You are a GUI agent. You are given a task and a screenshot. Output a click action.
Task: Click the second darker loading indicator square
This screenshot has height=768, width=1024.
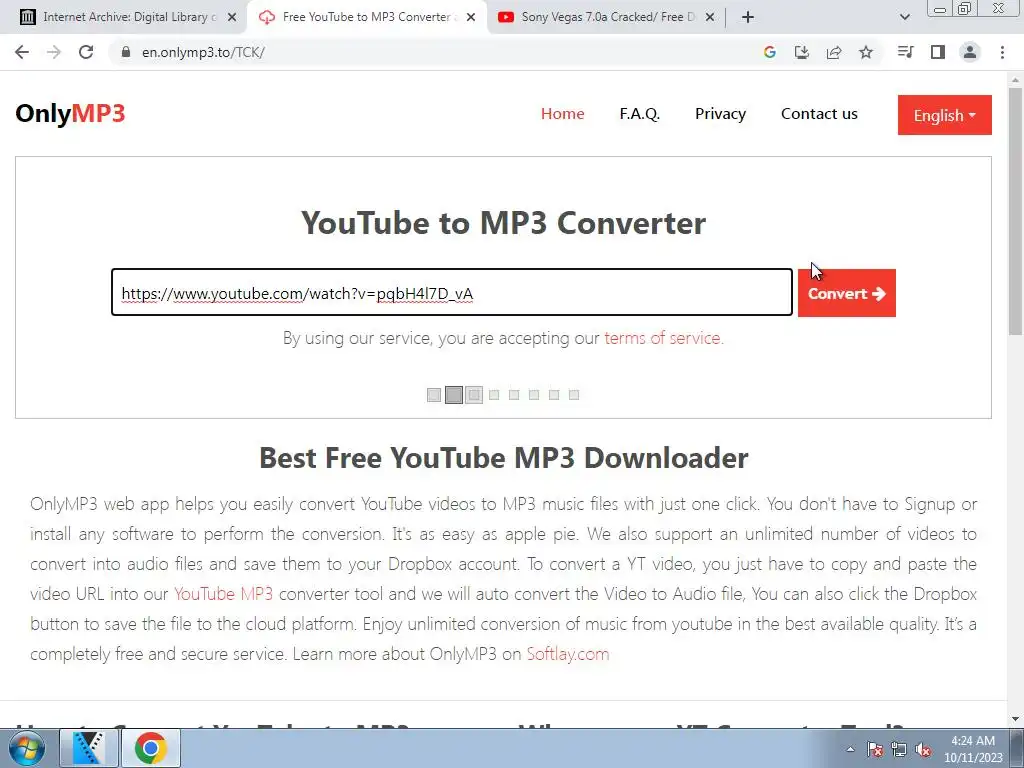454,395
